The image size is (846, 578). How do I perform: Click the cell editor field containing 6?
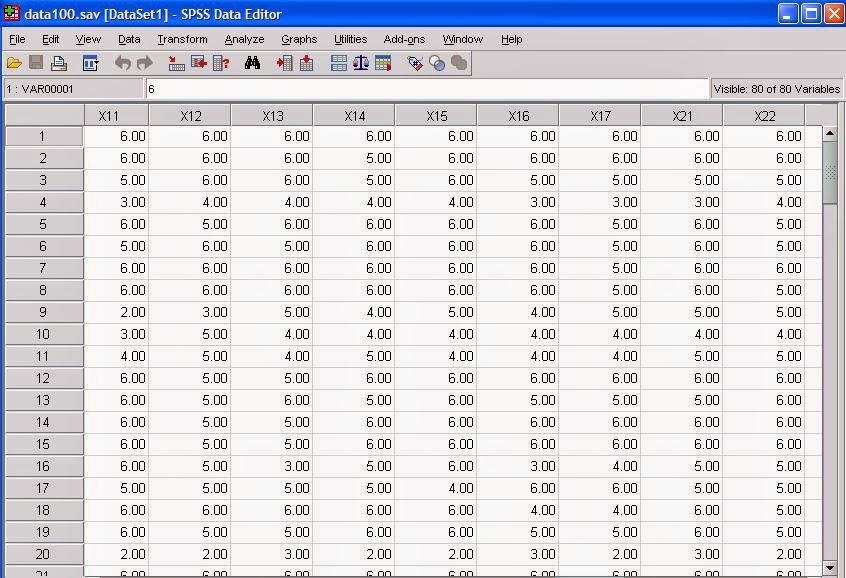(427, 89)
